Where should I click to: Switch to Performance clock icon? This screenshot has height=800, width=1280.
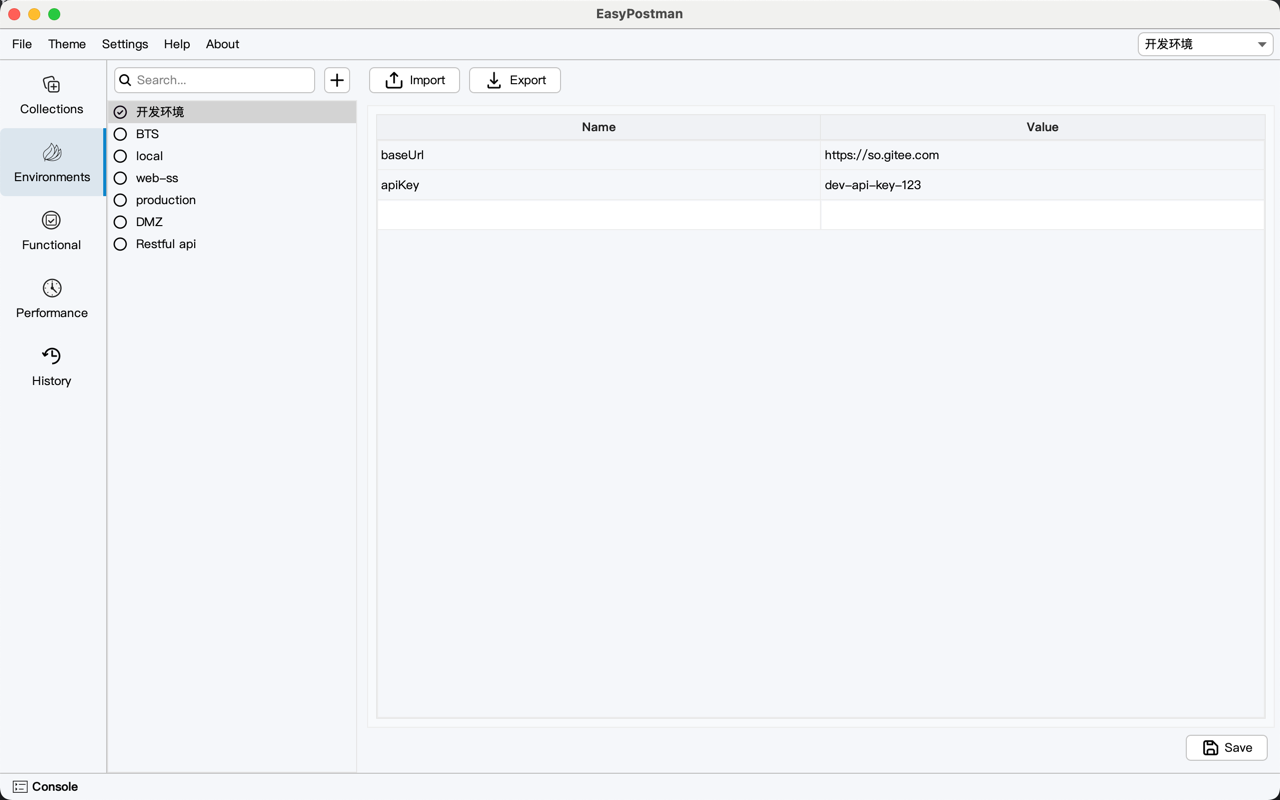coord(51,289)
